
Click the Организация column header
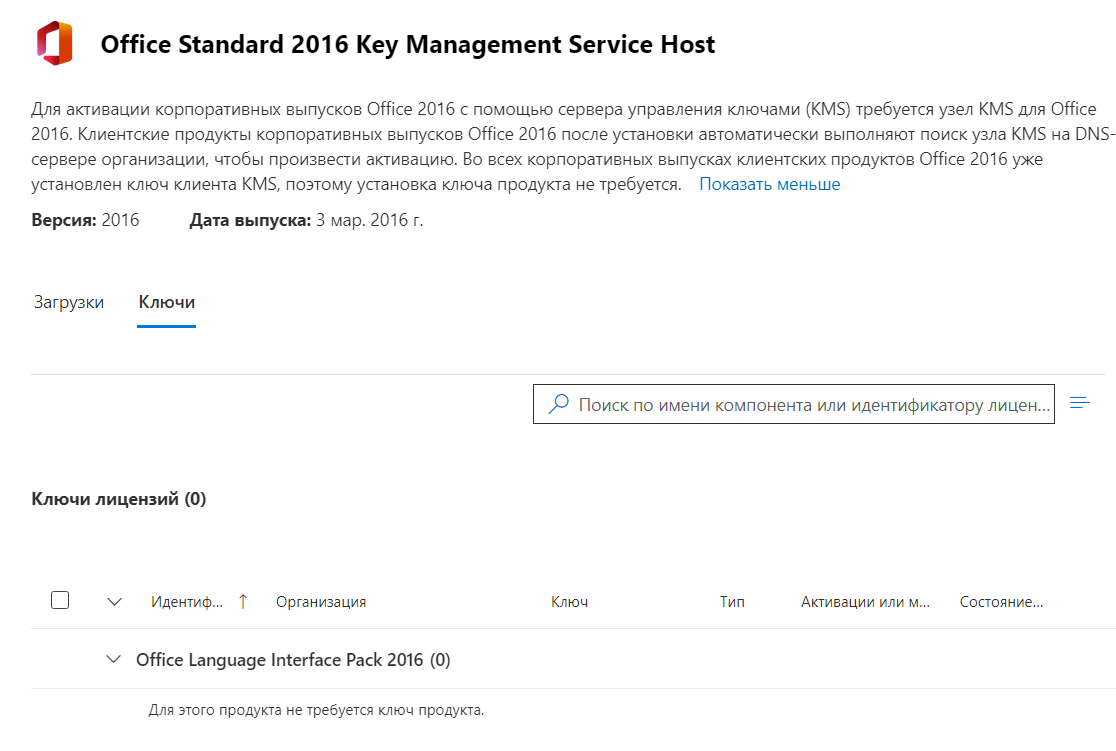[x=321, y=602]
